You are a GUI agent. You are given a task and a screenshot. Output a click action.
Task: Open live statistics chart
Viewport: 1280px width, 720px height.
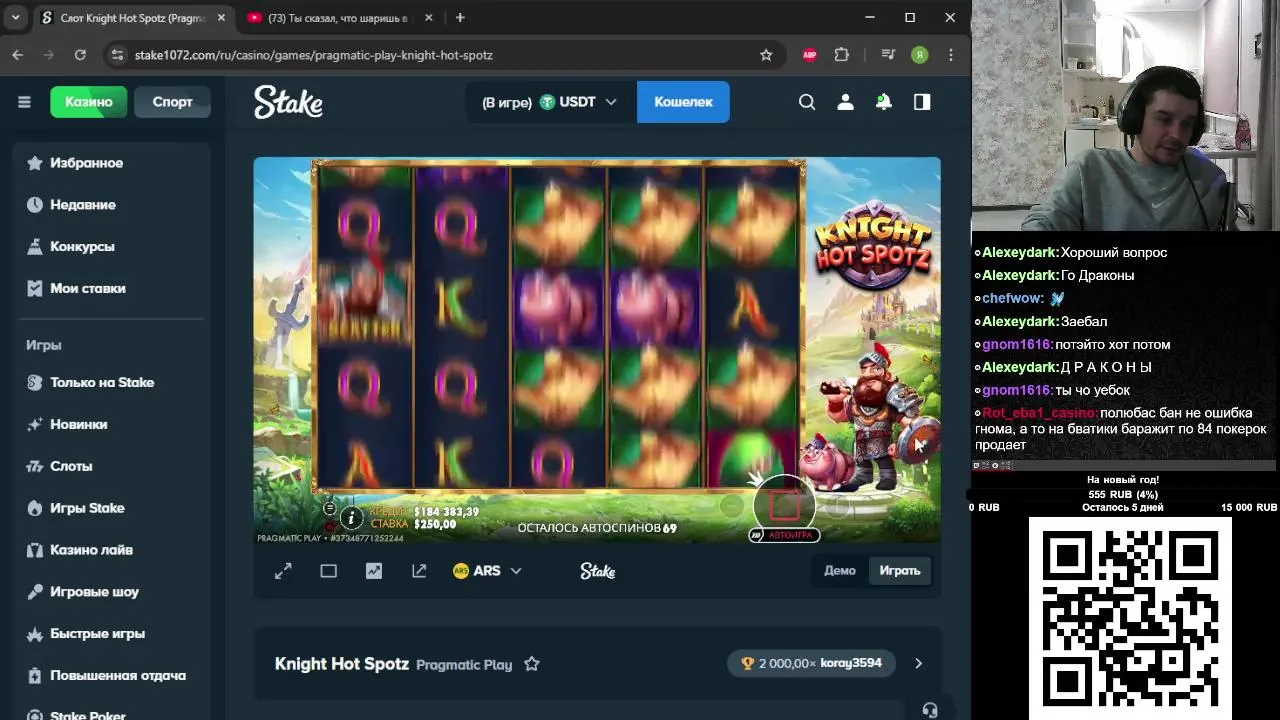373,571
